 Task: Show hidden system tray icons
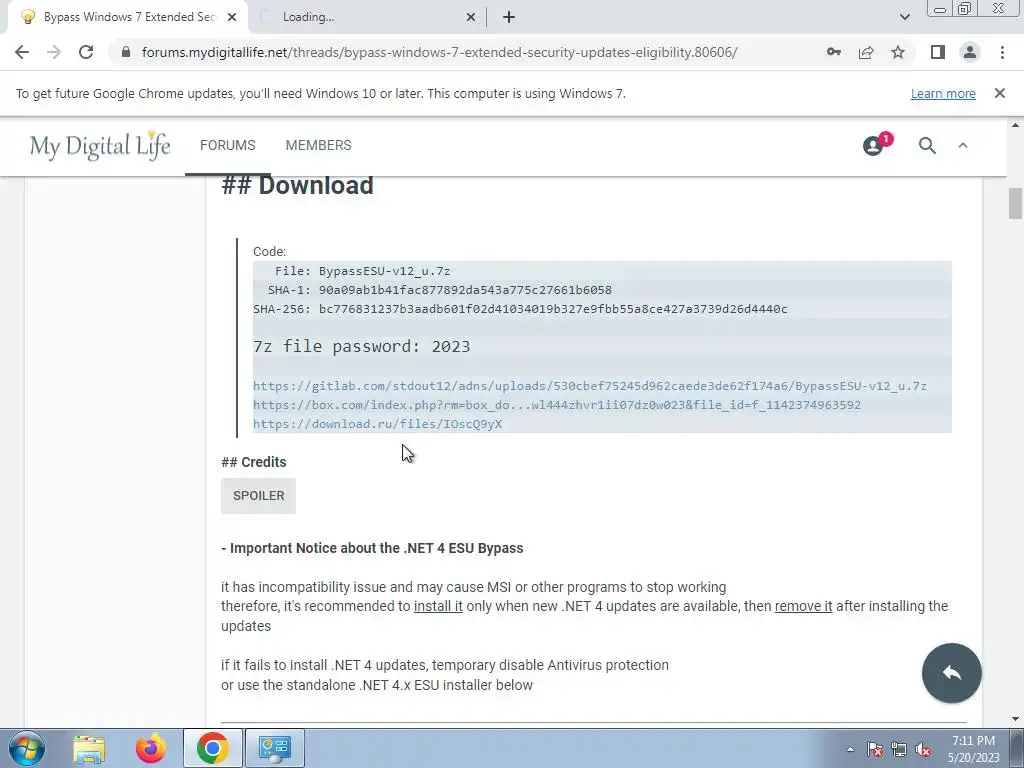[850, 749]
